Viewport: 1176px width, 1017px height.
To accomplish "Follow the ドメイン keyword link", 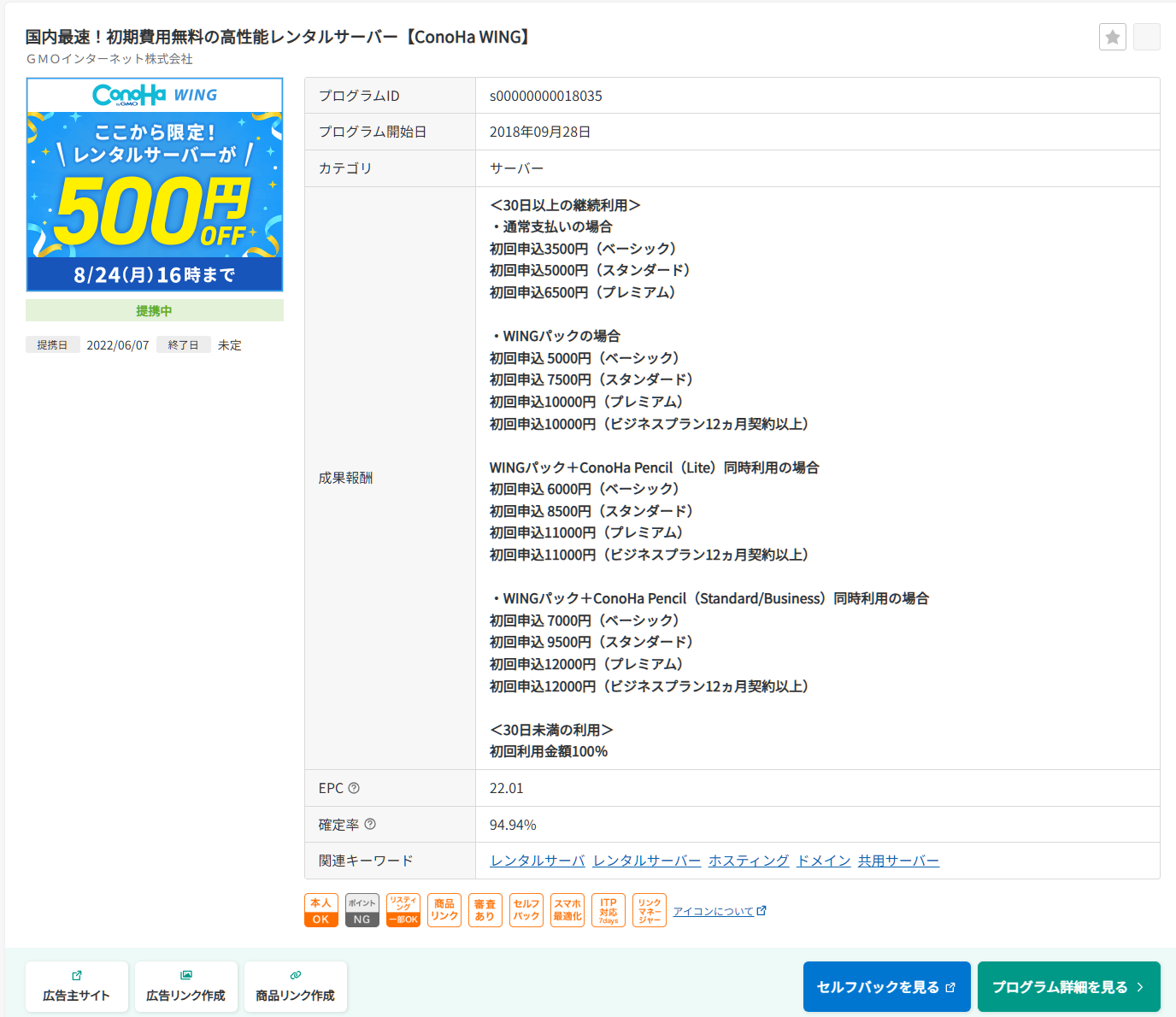I will tap(824, 861).
